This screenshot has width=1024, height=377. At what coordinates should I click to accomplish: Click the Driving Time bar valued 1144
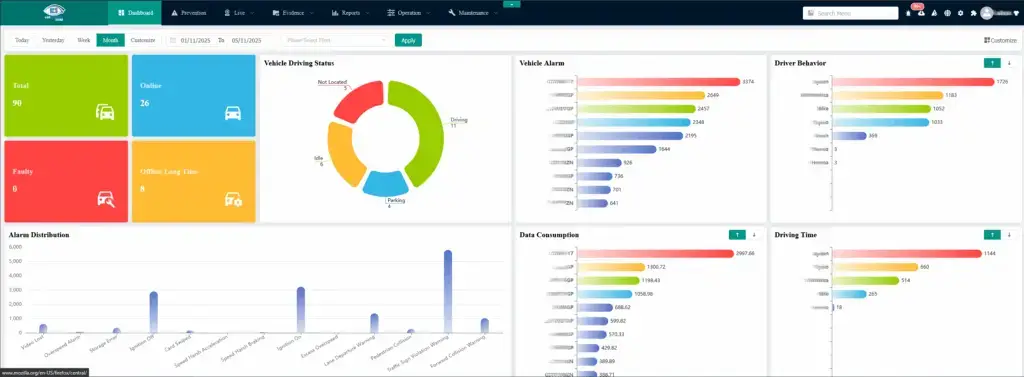tap(907, 253)
